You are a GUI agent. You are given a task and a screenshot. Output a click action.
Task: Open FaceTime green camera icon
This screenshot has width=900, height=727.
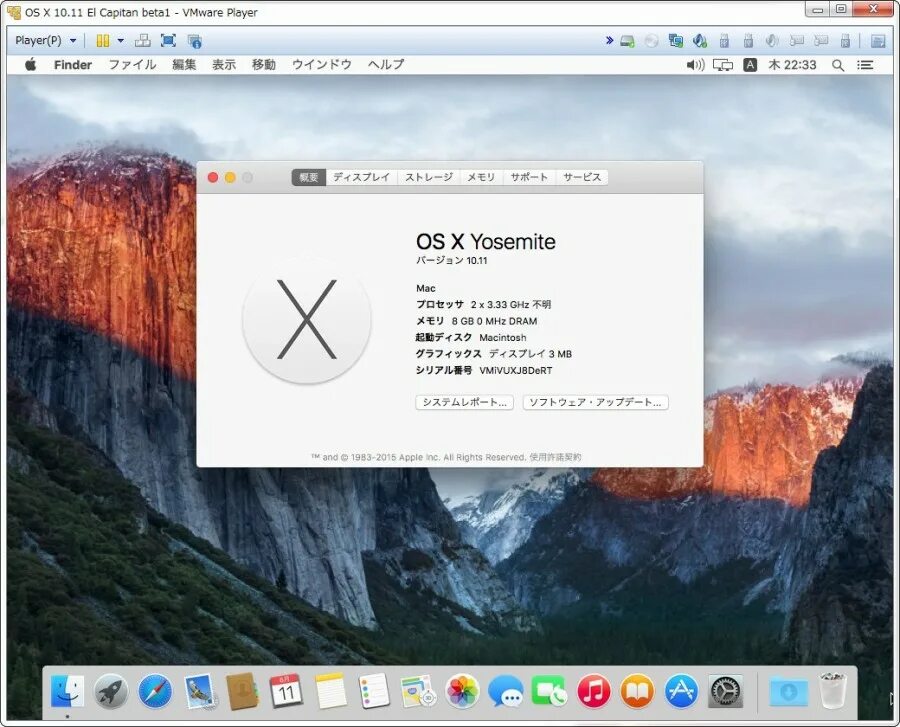point(549,691)
